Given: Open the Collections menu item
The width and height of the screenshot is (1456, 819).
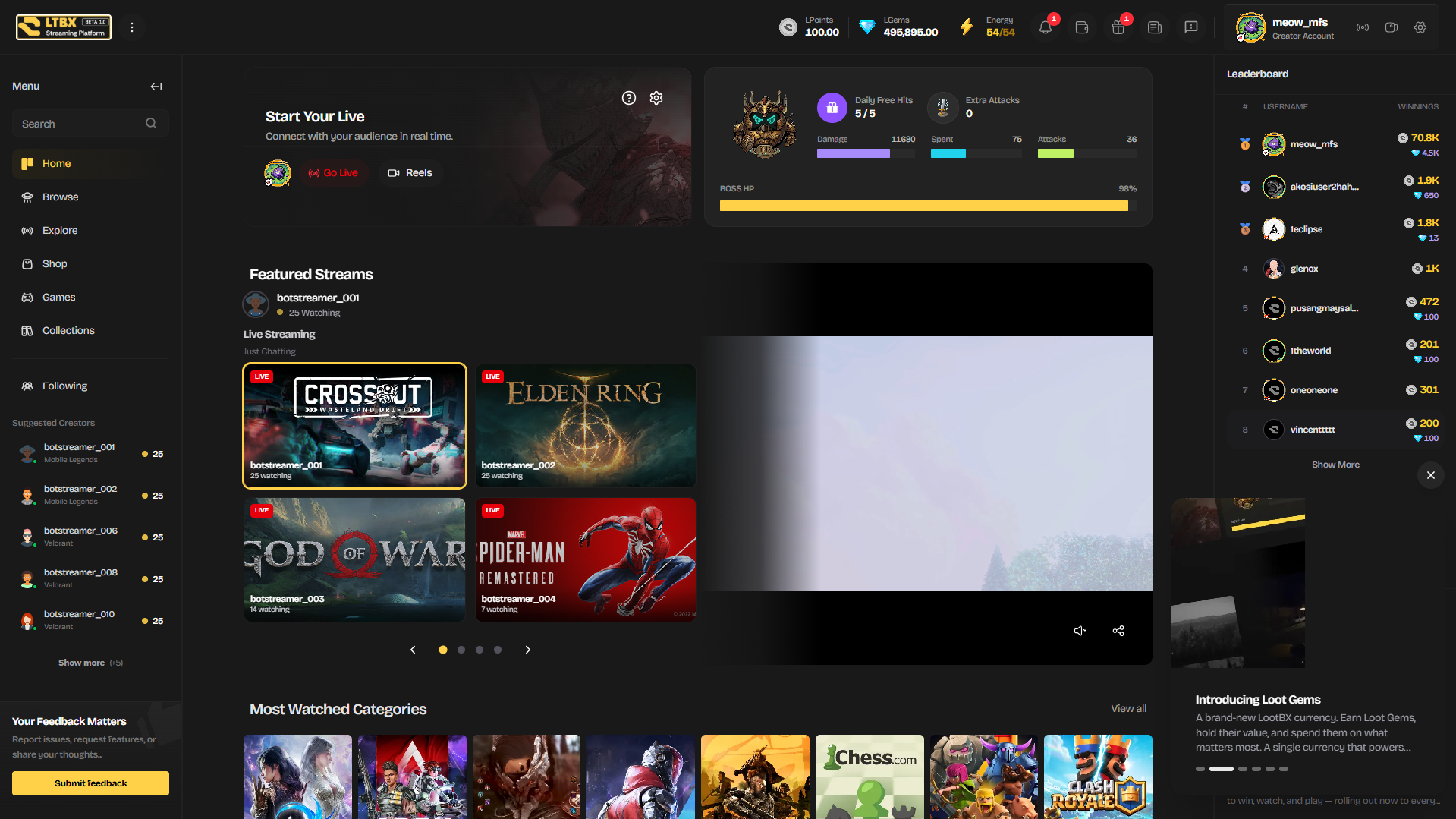Looking at the screenshot, I should tap(90, 330).
